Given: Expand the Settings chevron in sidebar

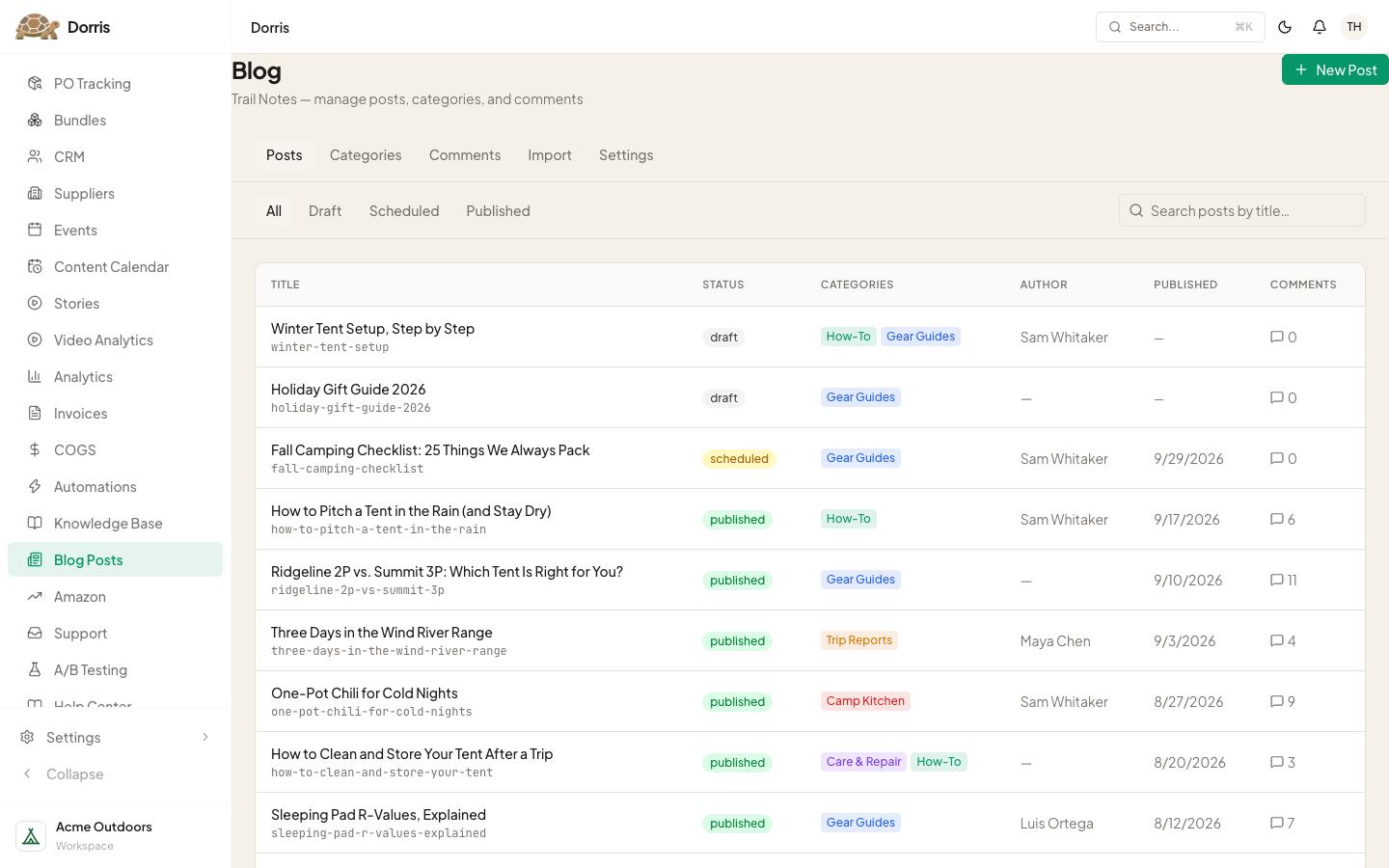Looking at the screenshot, I should [204, 737].
